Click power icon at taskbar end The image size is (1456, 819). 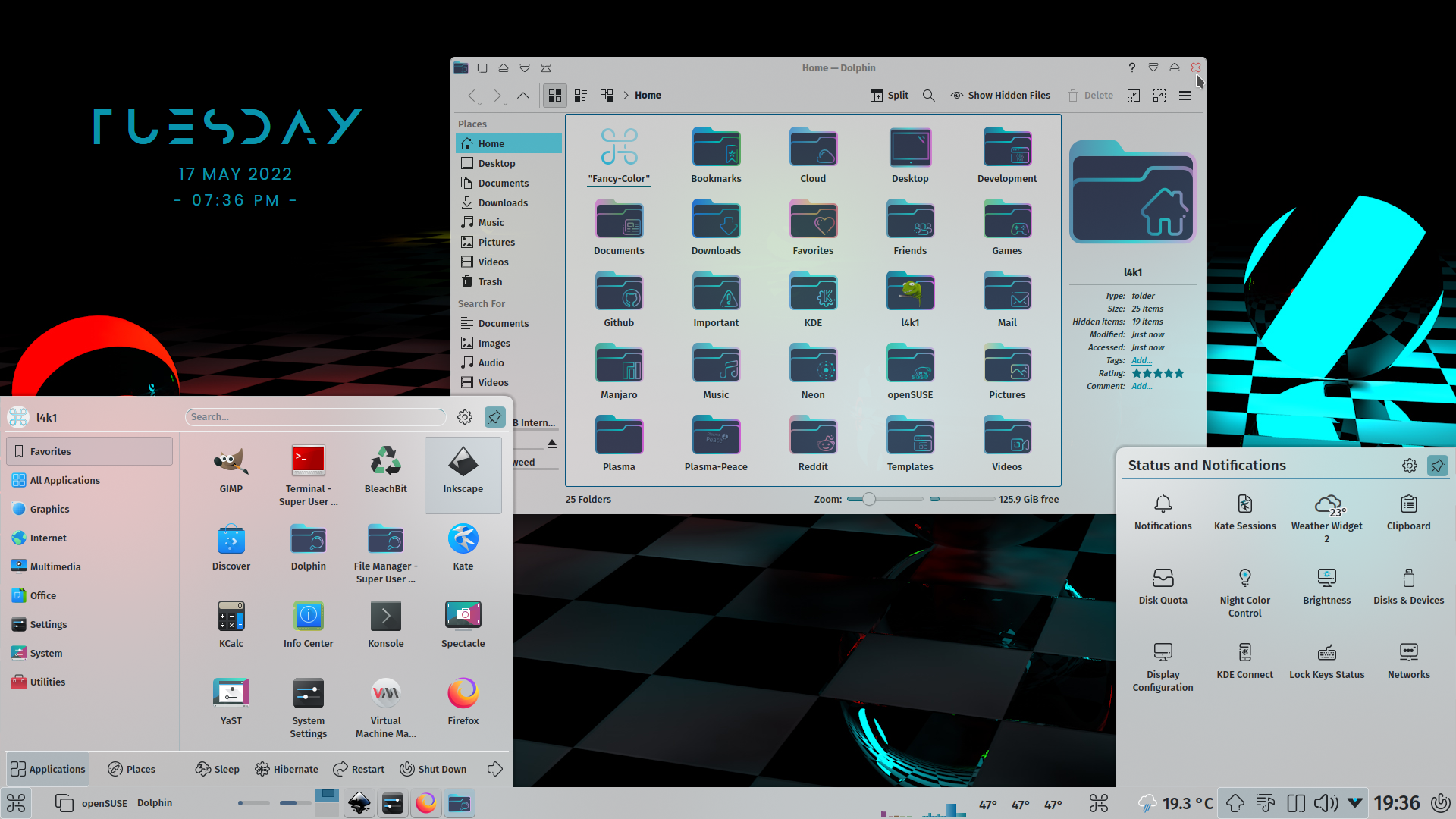pos(1440,803)
